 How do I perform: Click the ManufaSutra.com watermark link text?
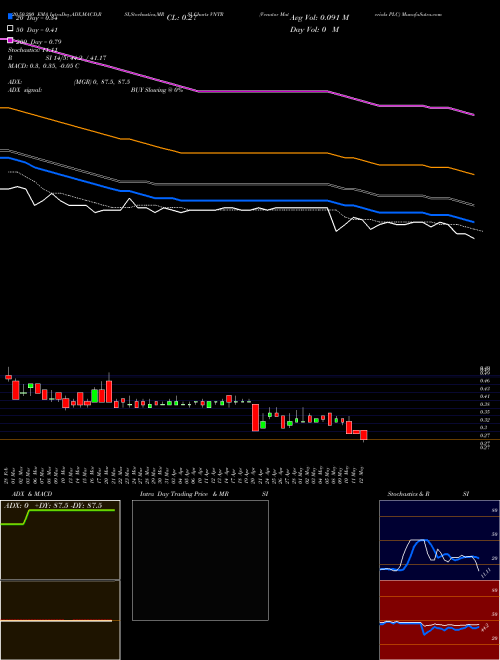click(x=422, y=14)
